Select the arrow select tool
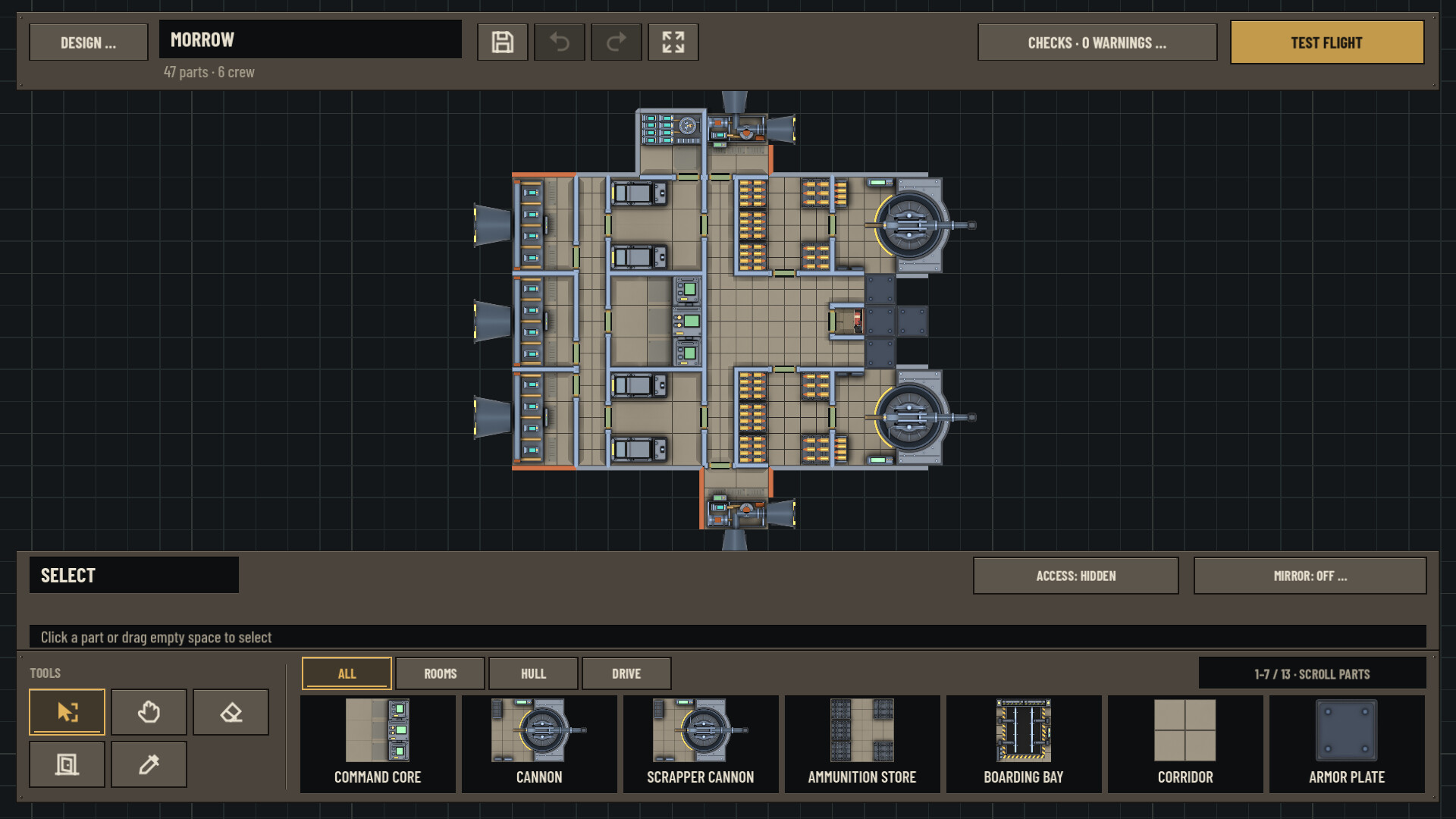 pos(67,712)
